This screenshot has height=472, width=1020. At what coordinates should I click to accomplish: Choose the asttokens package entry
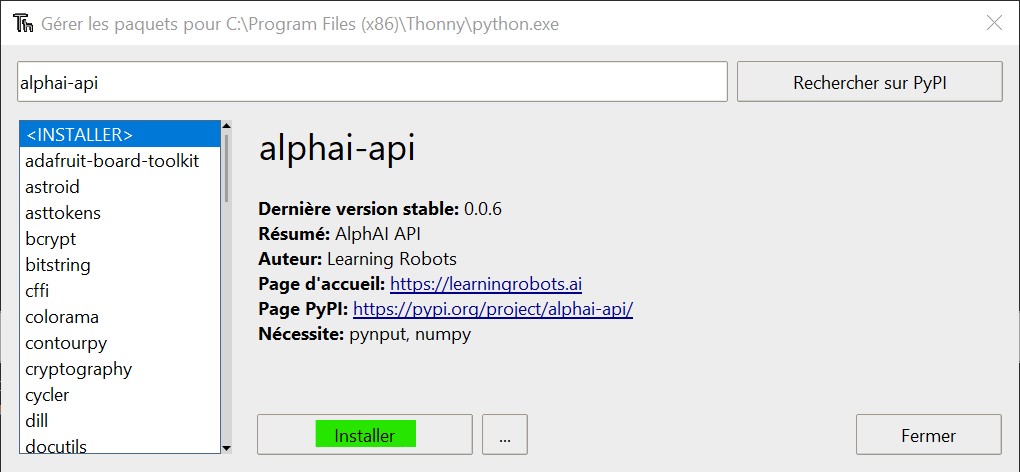[63, 213]
